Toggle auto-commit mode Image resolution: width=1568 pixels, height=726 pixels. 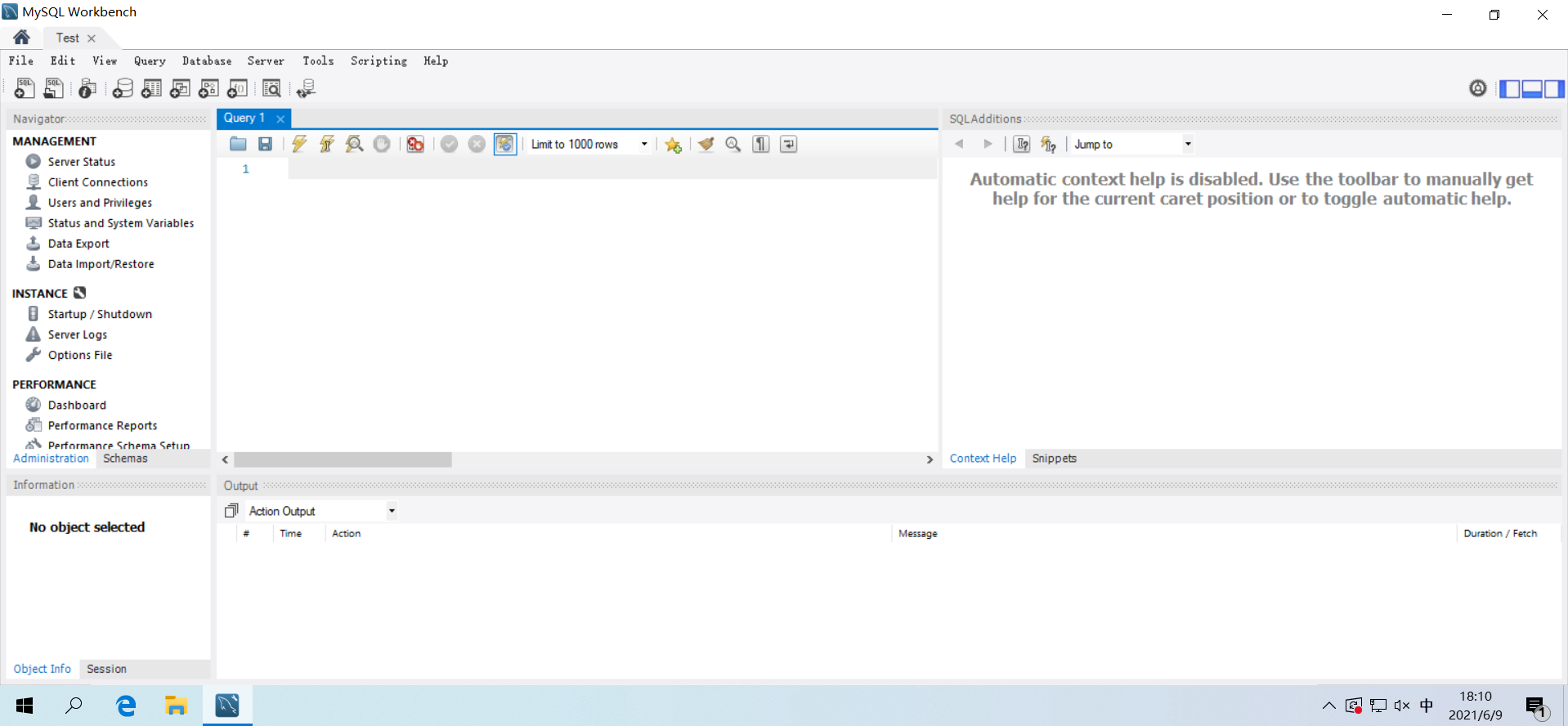505,144
